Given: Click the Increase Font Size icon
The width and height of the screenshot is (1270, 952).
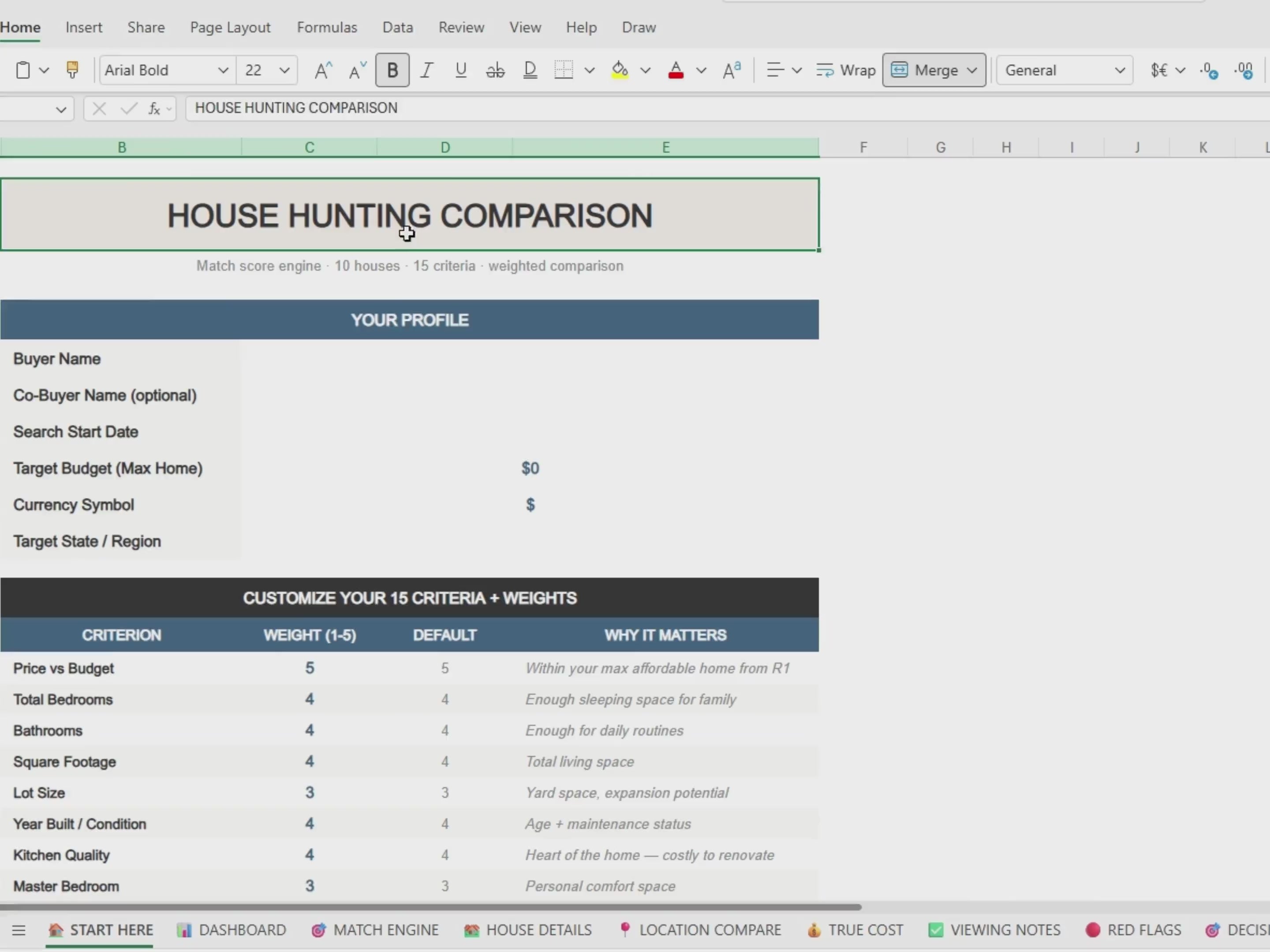Looking at the screenshot, I should 323,70.
